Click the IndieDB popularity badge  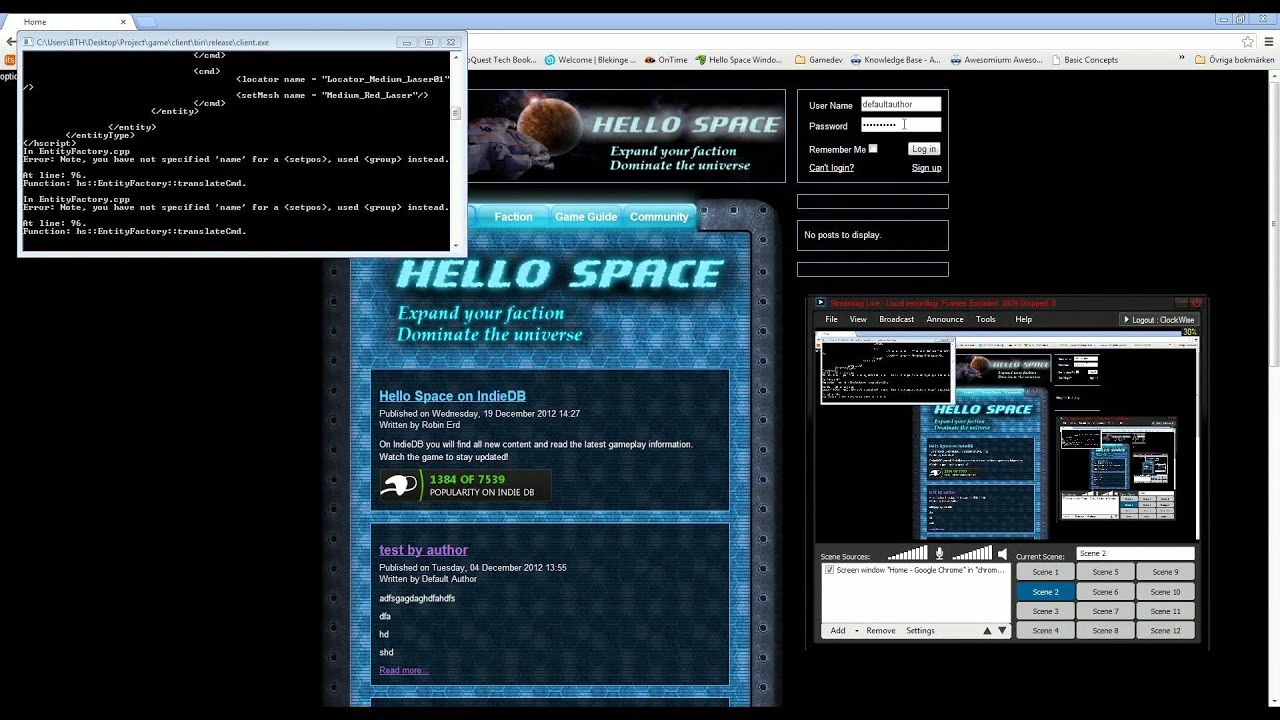[464, 486]
